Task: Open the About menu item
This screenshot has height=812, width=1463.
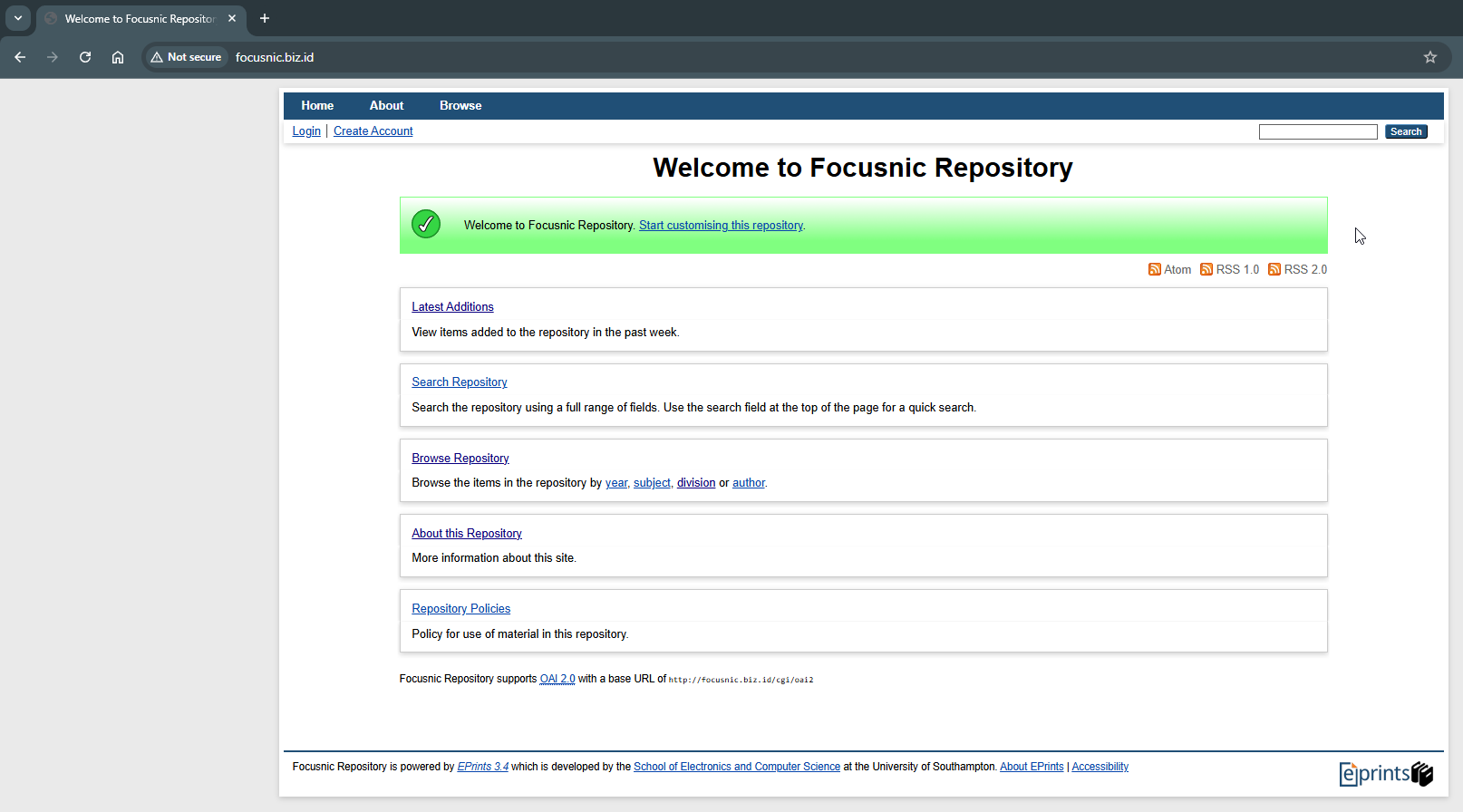Action: click(386, 106)
